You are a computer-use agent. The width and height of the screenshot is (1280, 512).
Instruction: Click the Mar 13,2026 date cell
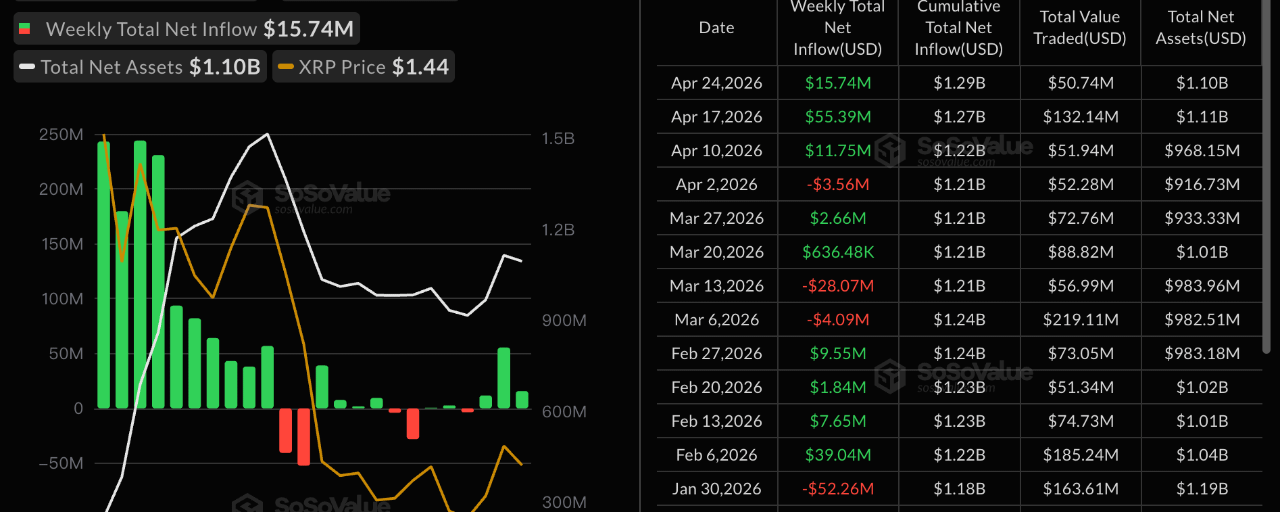click(x=716, y=286)
